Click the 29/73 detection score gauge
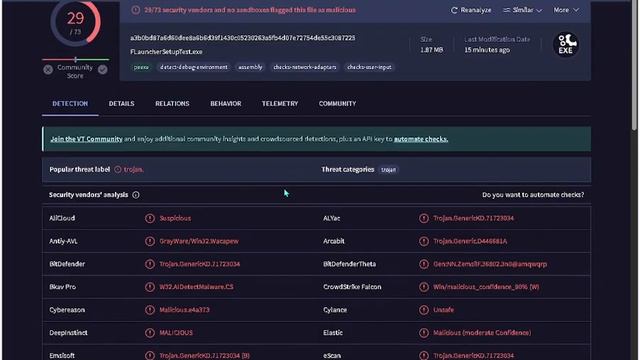This screenshot has width=640, height=360. click(76, 22)
